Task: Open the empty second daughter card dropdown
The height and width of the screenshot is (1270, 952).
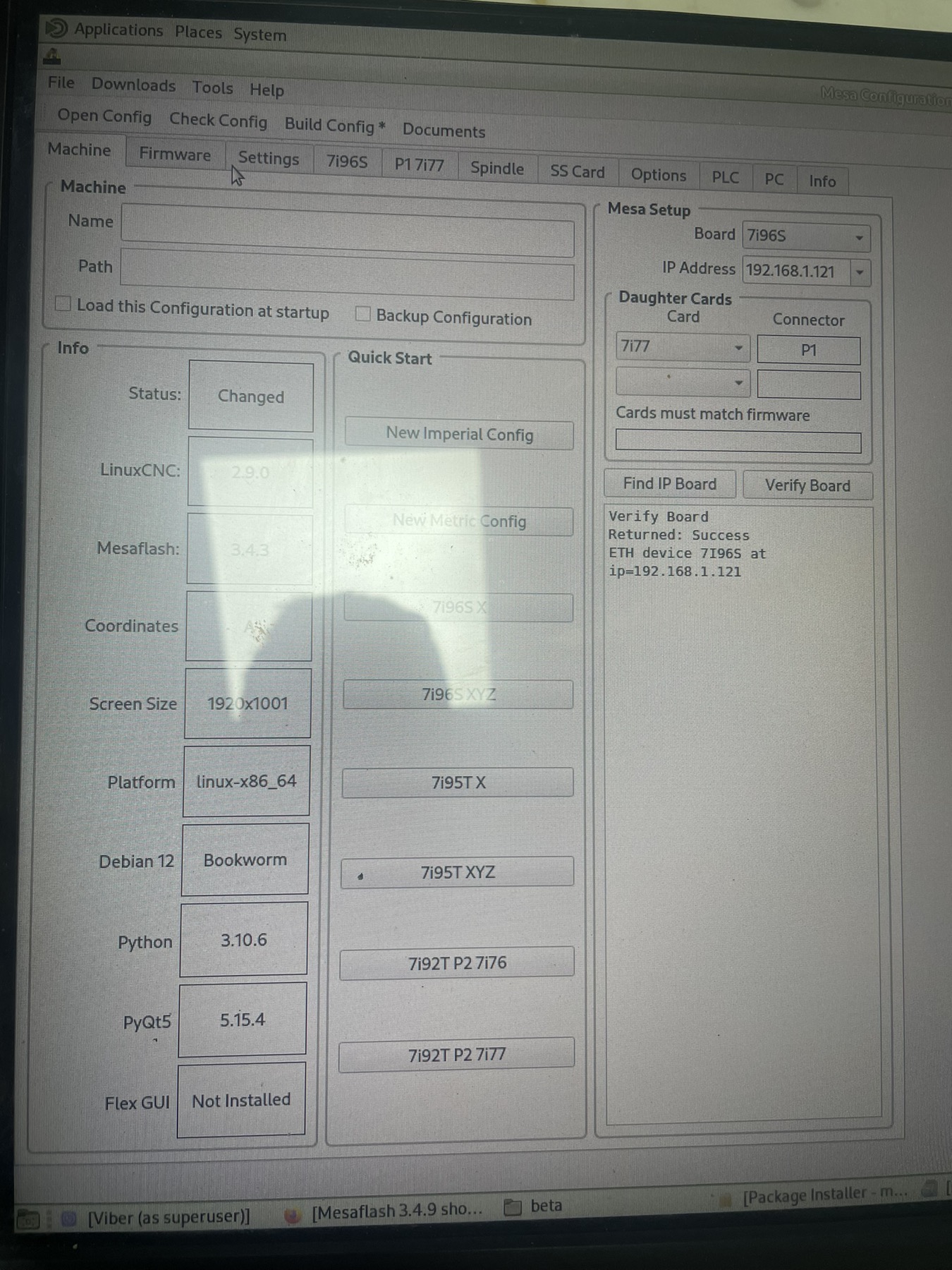Action: click(681, 382)
